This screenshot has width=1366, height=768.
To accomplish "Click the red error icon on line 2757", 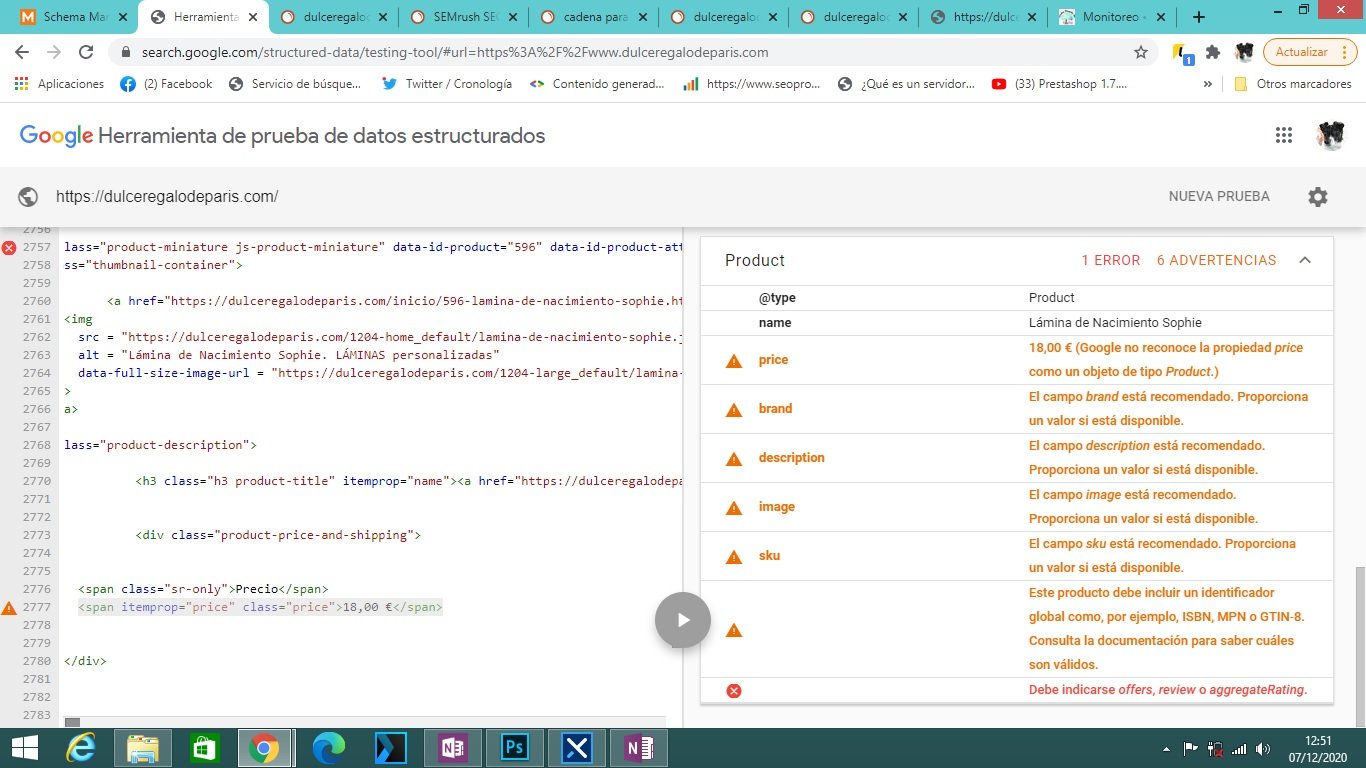I will [x=9, y=247].
